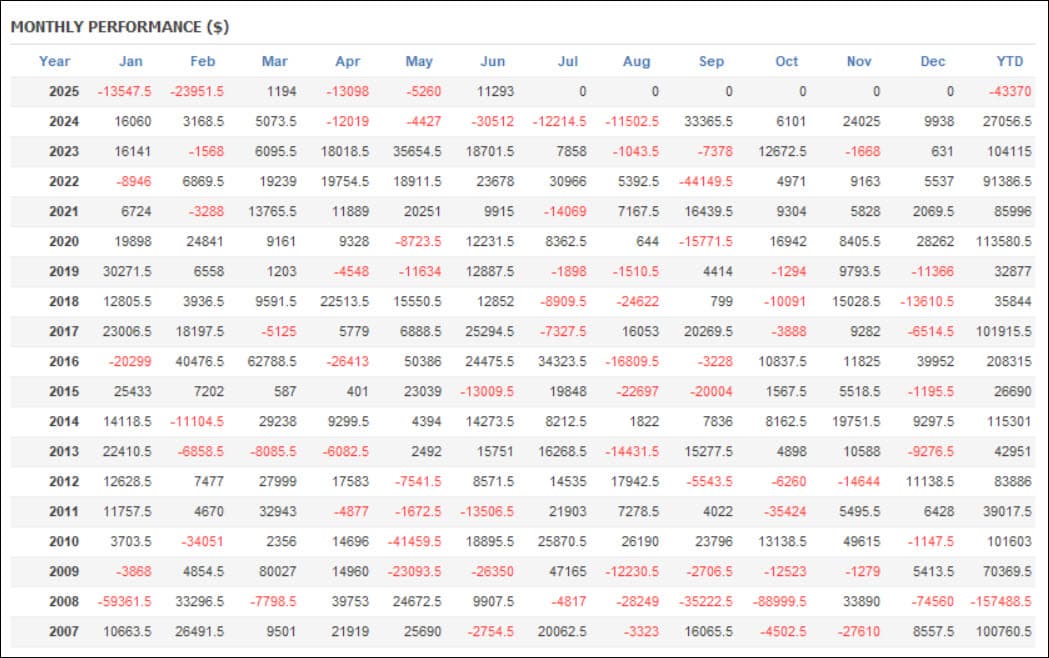Click the 2023 May value 35654.5
The image size is (1049, 658).
(x=417, y=152)
